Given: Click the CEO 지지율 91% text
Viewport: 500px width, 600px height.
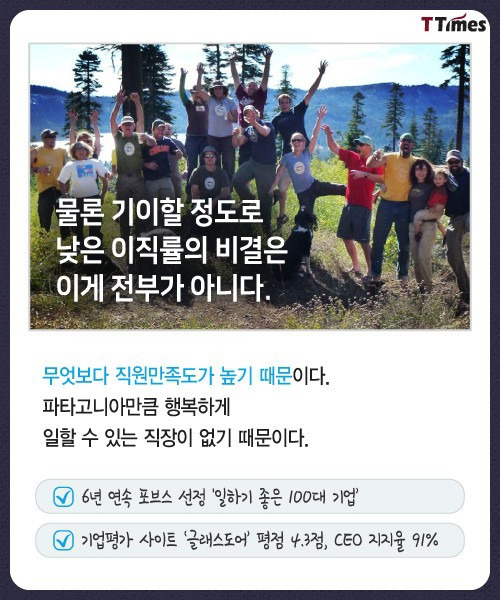Looking at the screenshot, I should pos(387,540).
